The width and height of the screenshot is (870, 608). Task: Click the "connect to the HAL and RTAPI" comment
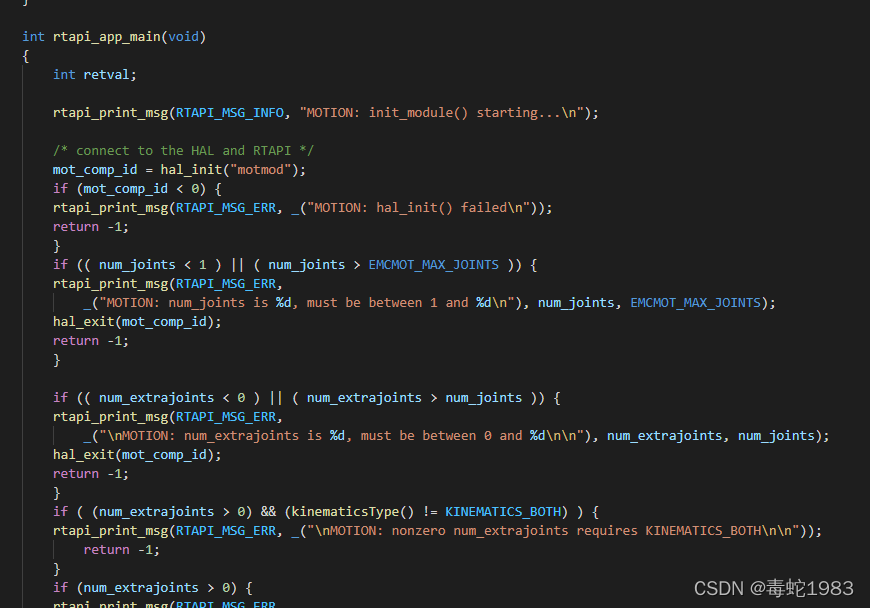click(183, 150)
